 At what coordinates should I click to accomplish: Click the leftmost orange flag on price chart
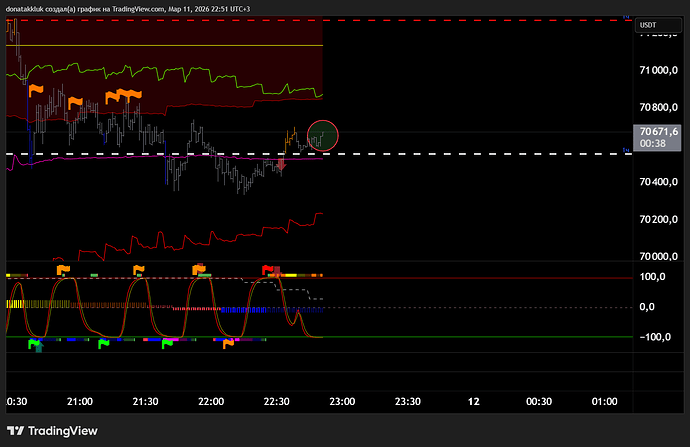click(35, 90)
